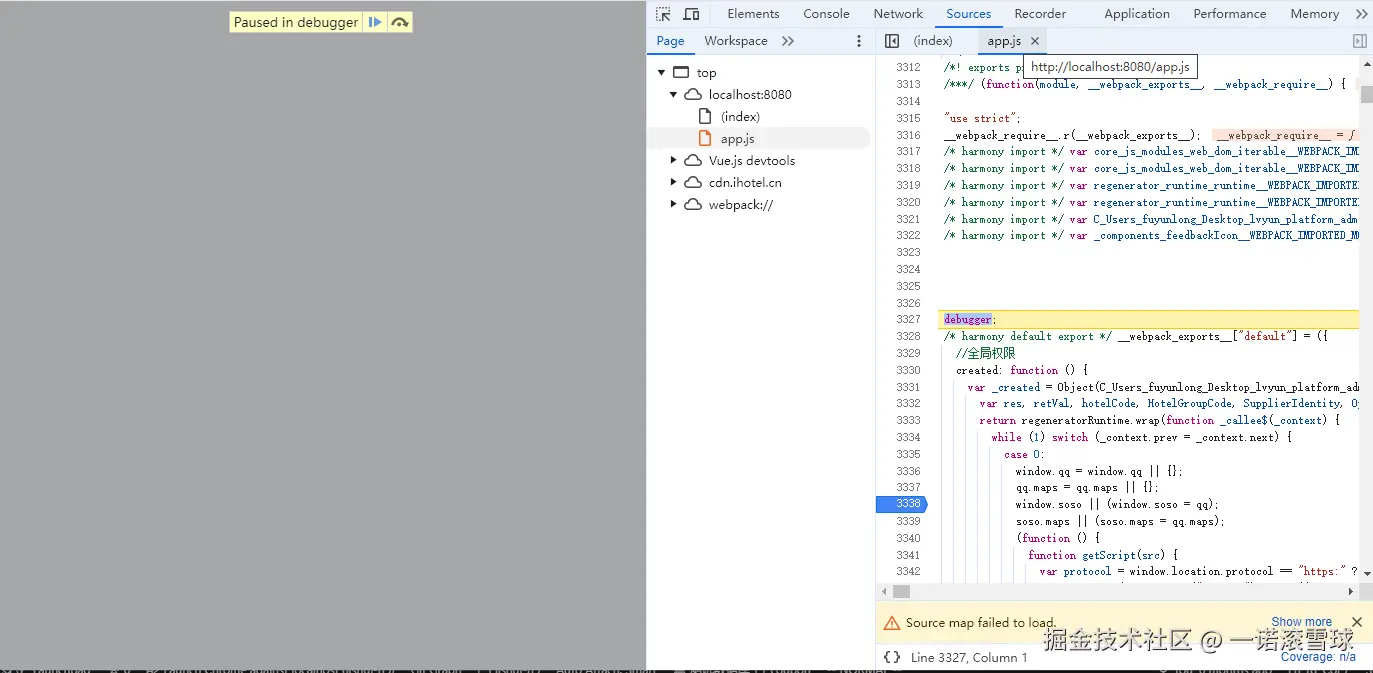The image size is (1373, 673).
Task: Open the navigator three-dot options menu
Action: pyautogui.click(x=858, y=41)
